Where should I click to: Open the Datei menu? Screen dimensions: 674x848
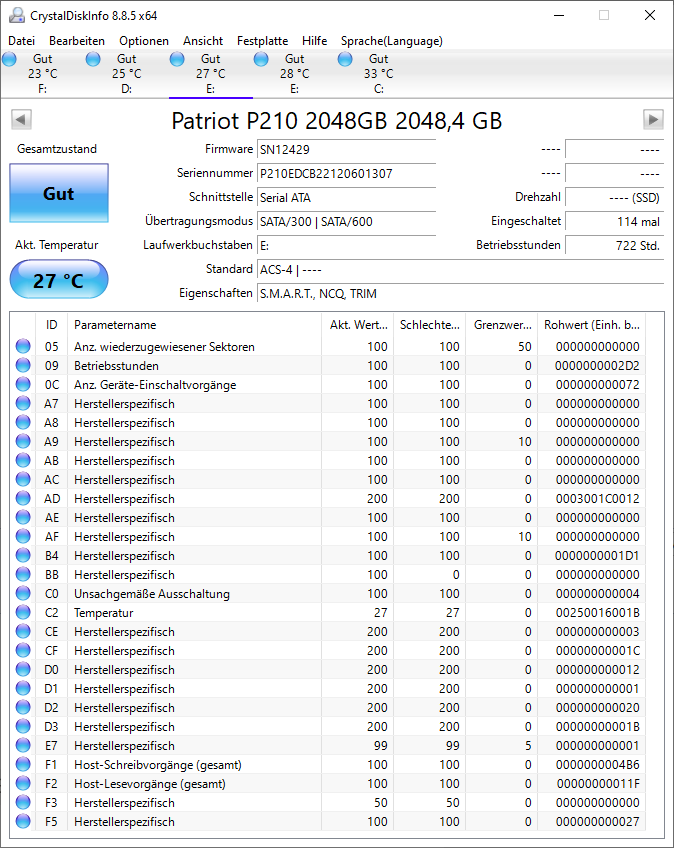pyautogui.click(x=22, y=41)
